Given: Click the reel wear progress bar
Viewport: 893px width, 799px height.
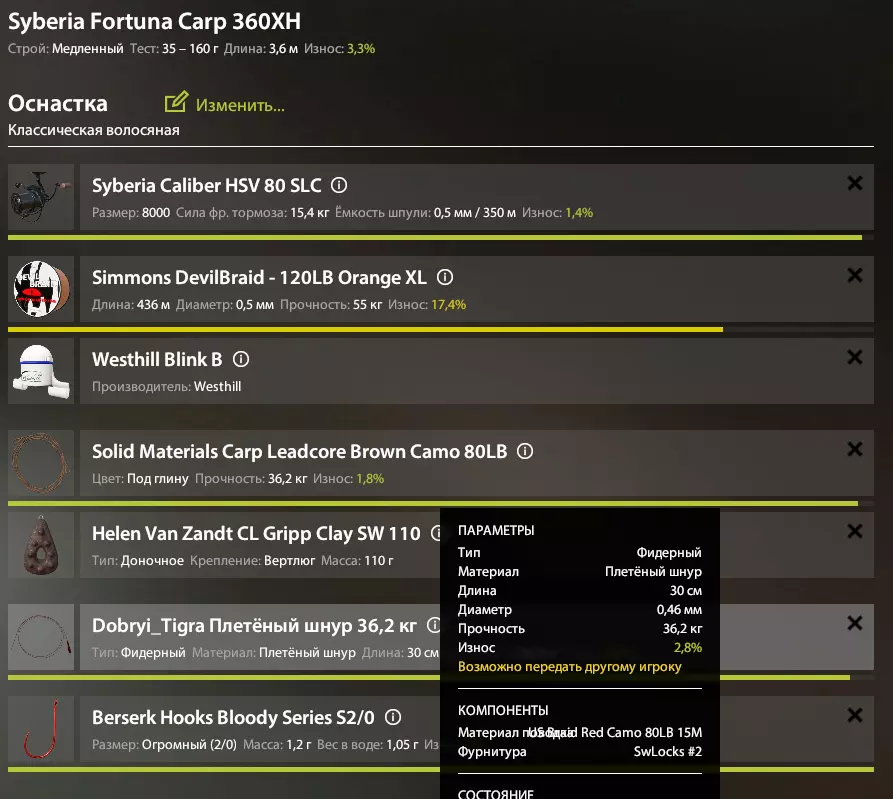Looking at the screenshot, I should tap(441, 237).
